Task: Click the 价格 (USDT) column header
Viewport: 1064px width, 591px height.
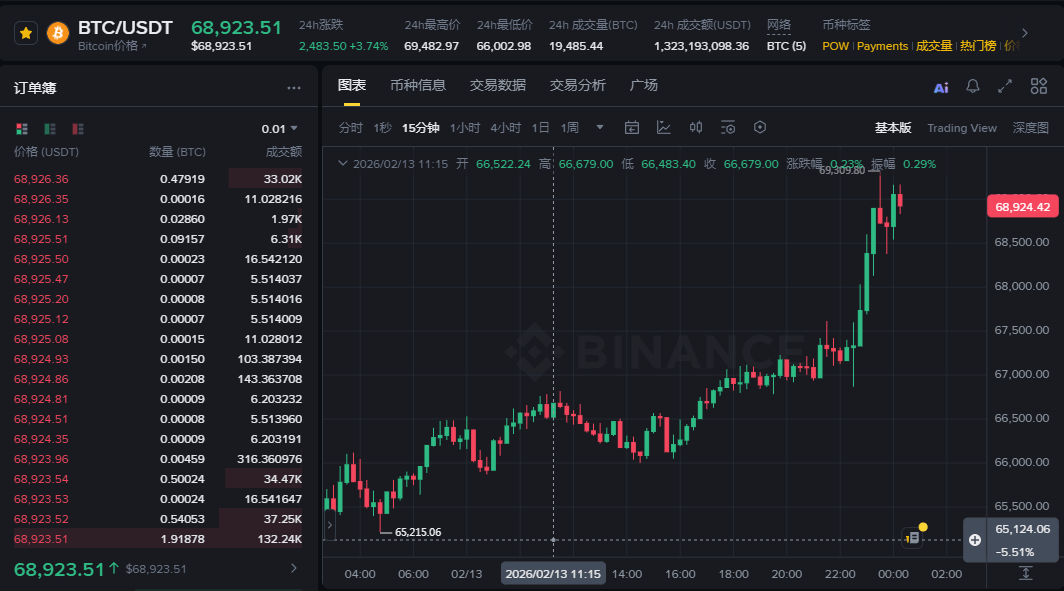Action: click(x=46, y=152)
